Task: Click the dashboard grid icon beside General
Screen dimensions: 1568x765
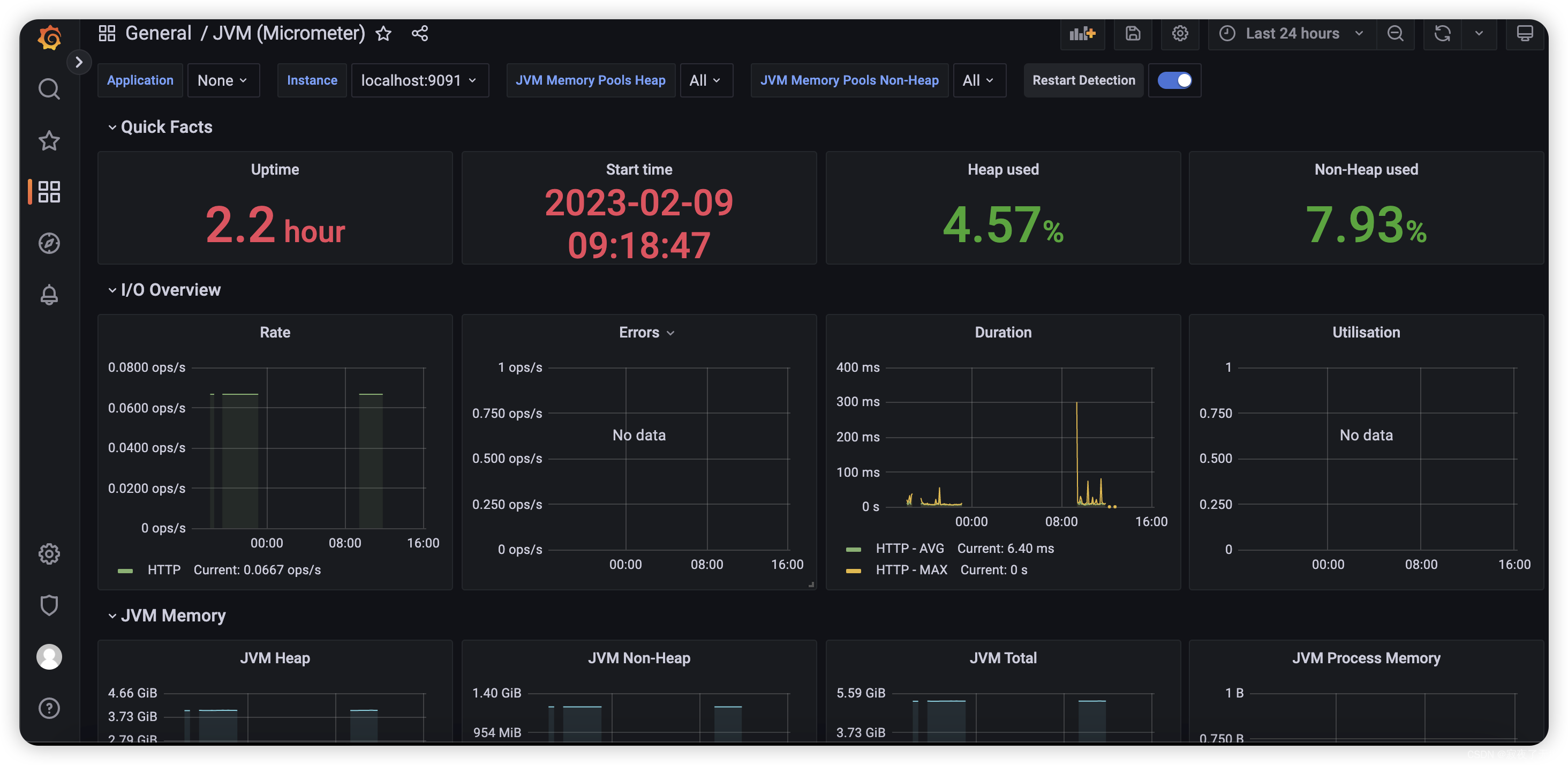Action: pyautogui.click(x=107, y=33)
